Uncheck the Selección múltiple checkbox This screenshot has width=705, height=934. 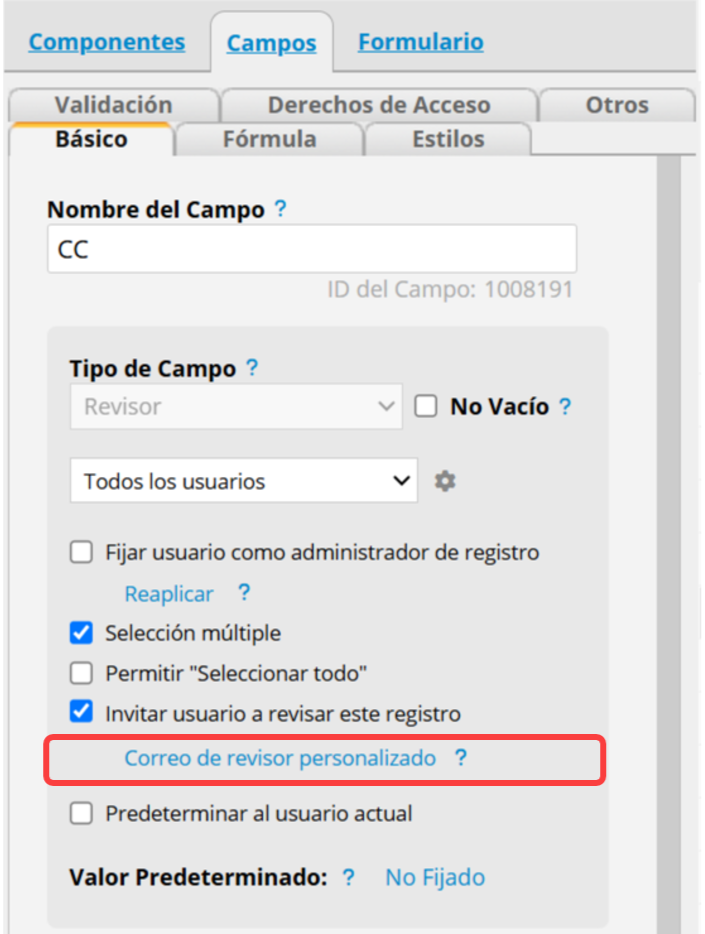click(81, 633)
